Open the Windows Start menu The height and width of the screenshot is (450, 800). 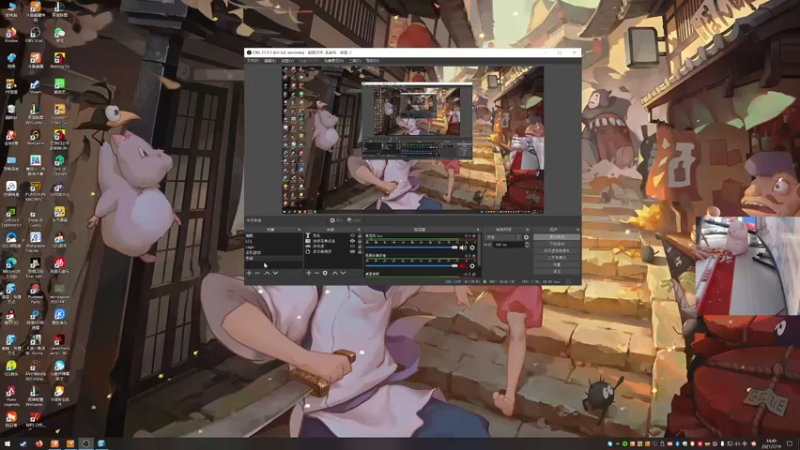[x=7, y=443]
